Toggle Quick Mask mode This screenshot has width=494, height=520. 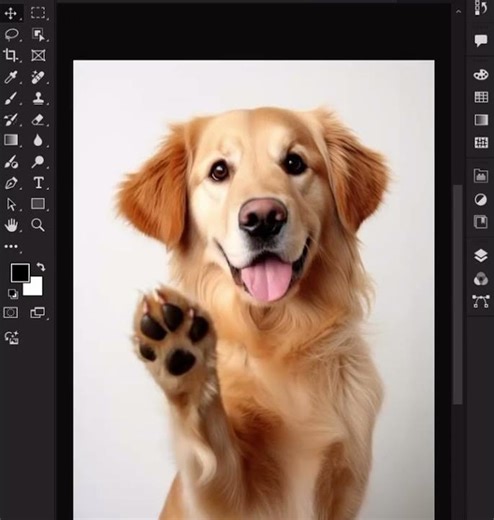point(11,313)
